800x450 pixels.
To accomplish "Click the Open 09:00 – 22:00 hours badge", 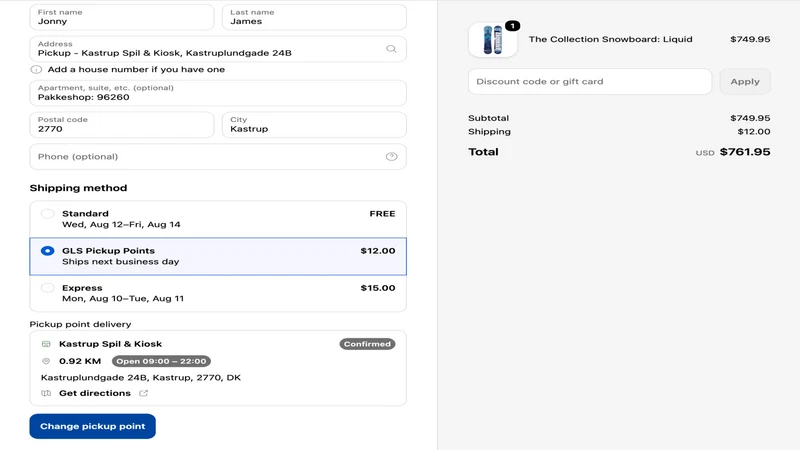I will (x=161, y=361).
